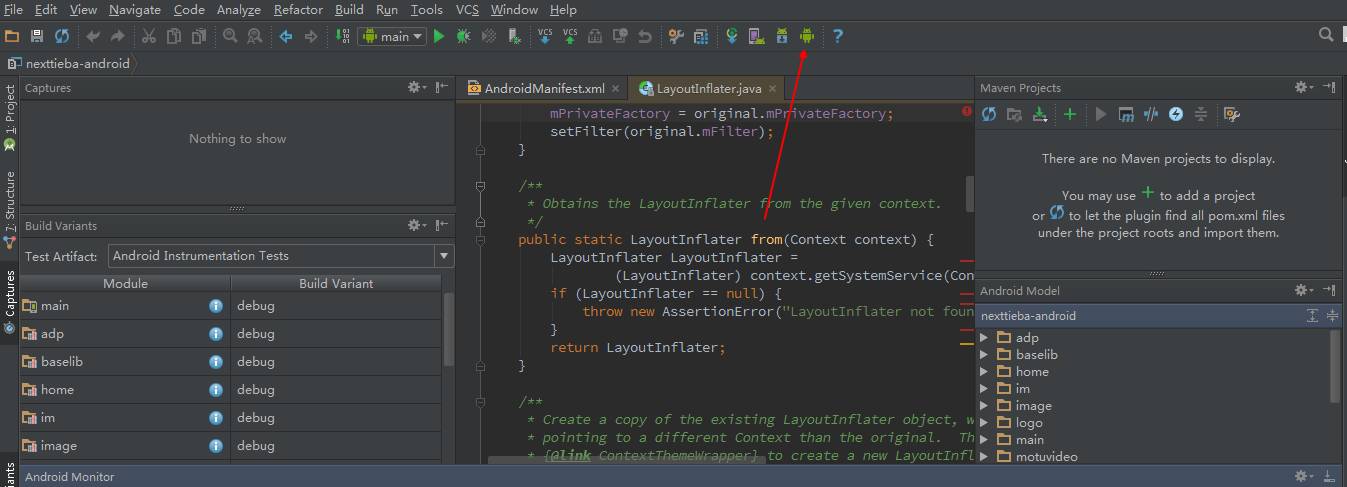1347x487 pixels.
Task: Click the Replace icon beside Find
Action: [x=255, y=36]
